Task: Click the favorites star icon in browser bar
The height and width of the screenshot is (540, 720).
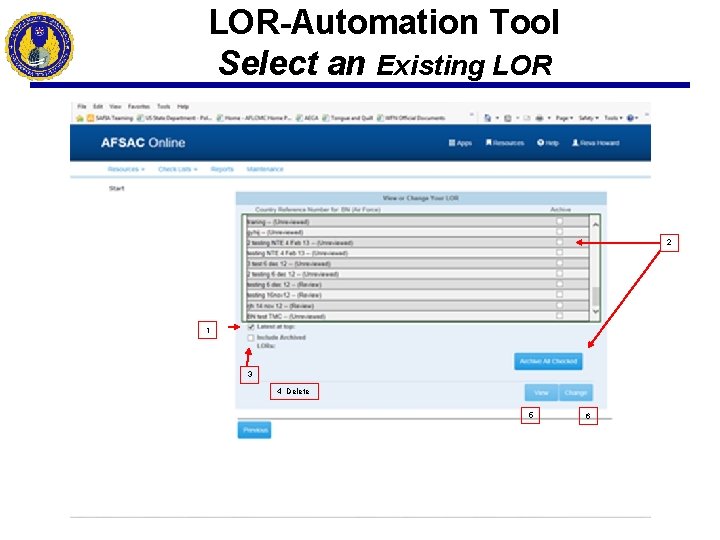Action: coord(80,118)
